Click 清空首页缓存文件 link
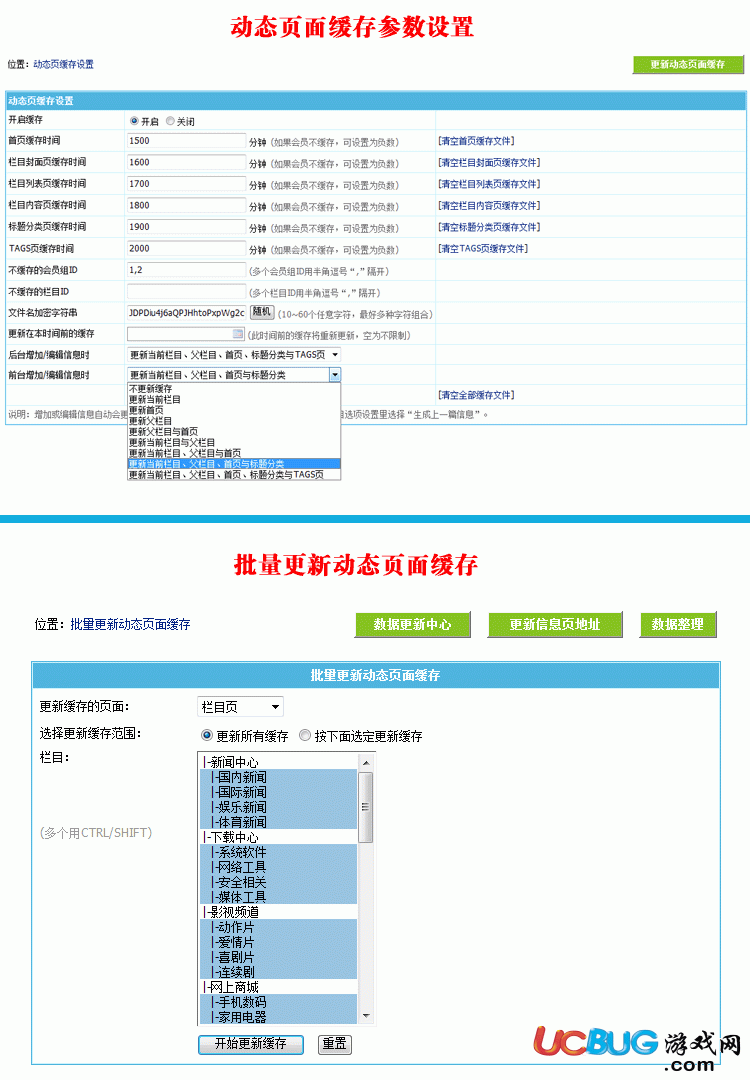750x1080 pixels. pos(477,141)
